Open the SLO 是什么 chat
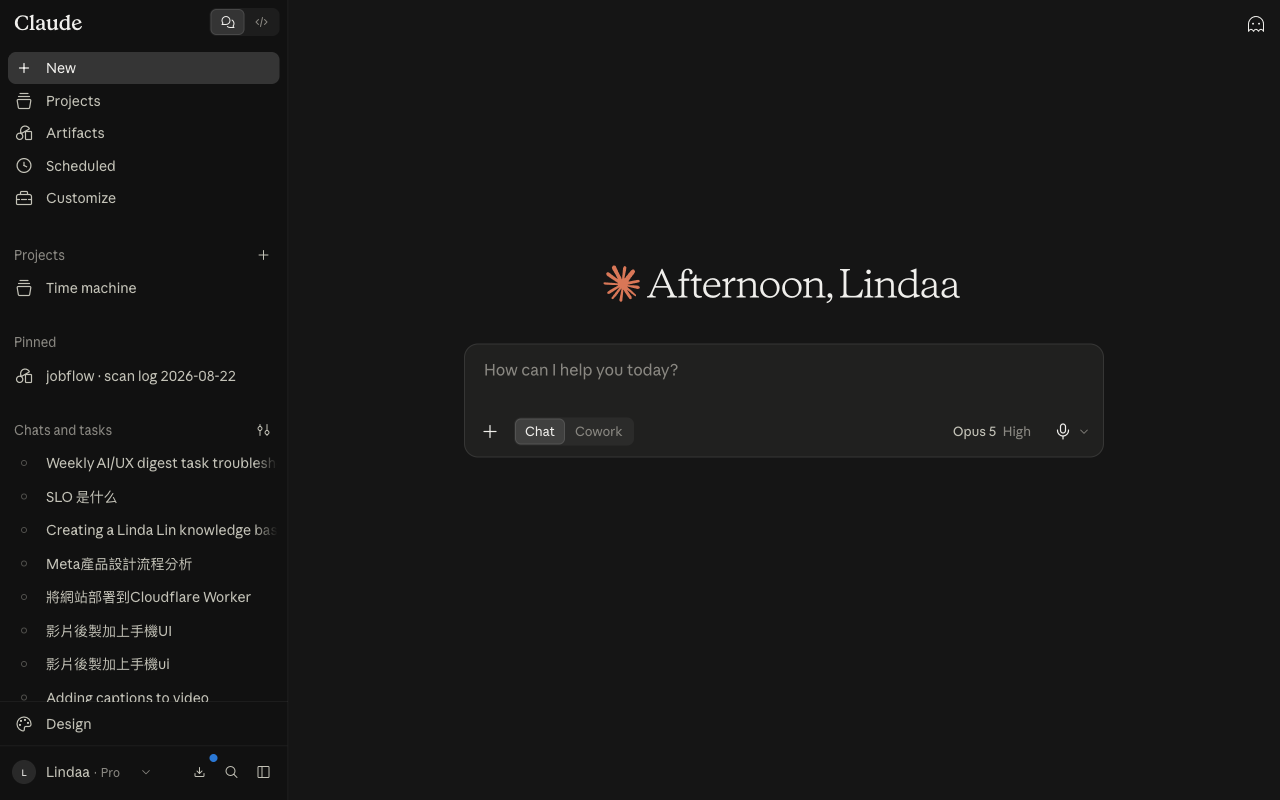 143,497
